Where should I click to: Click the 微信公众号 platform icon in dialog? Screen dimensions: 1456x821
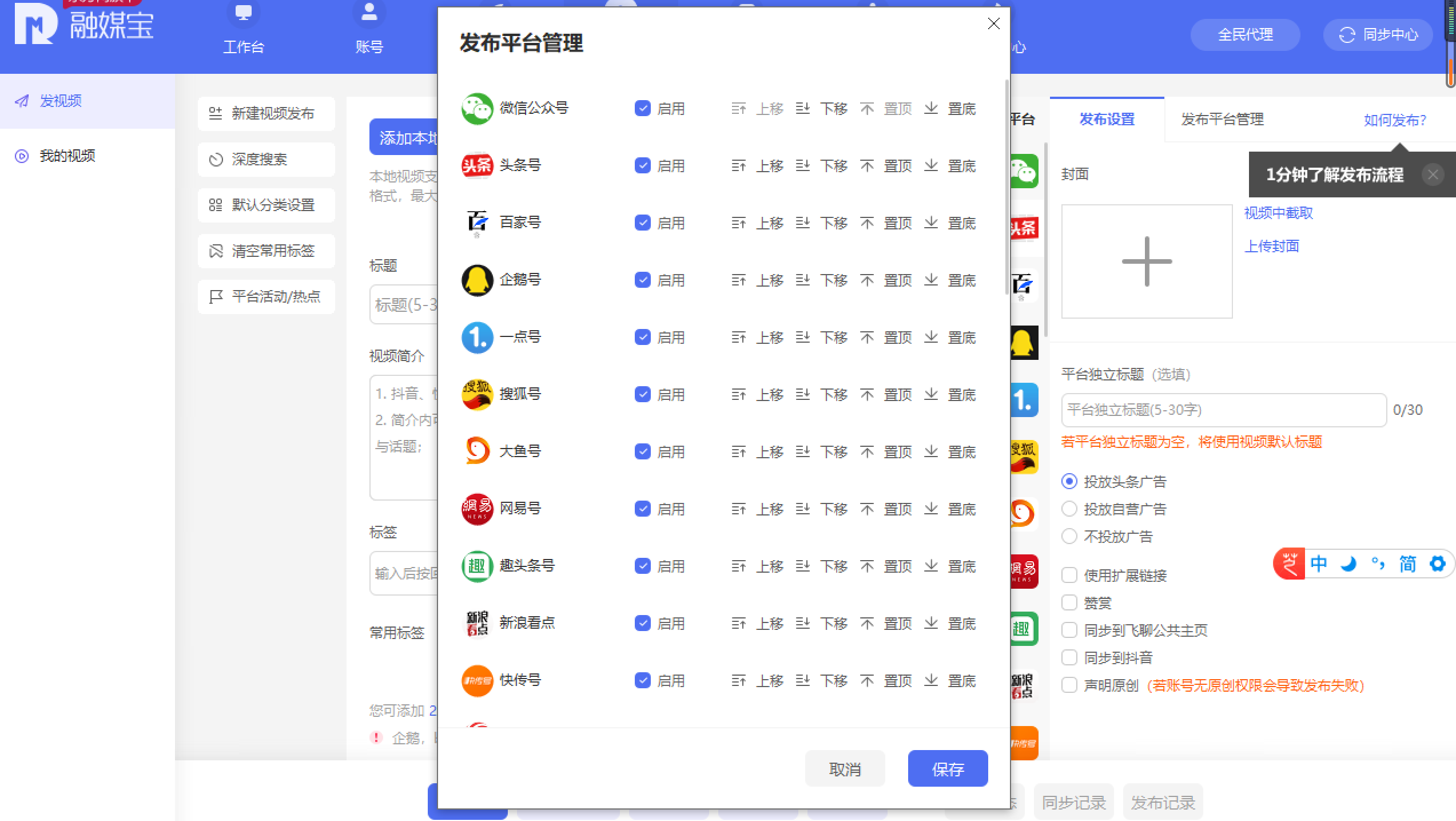(x=477, y=109)
